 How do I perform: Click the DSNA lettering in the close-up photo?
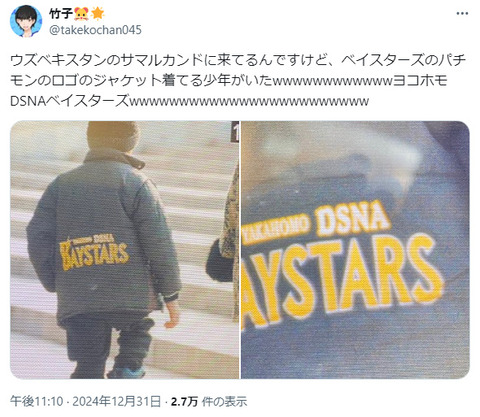[x=353, y=218]
